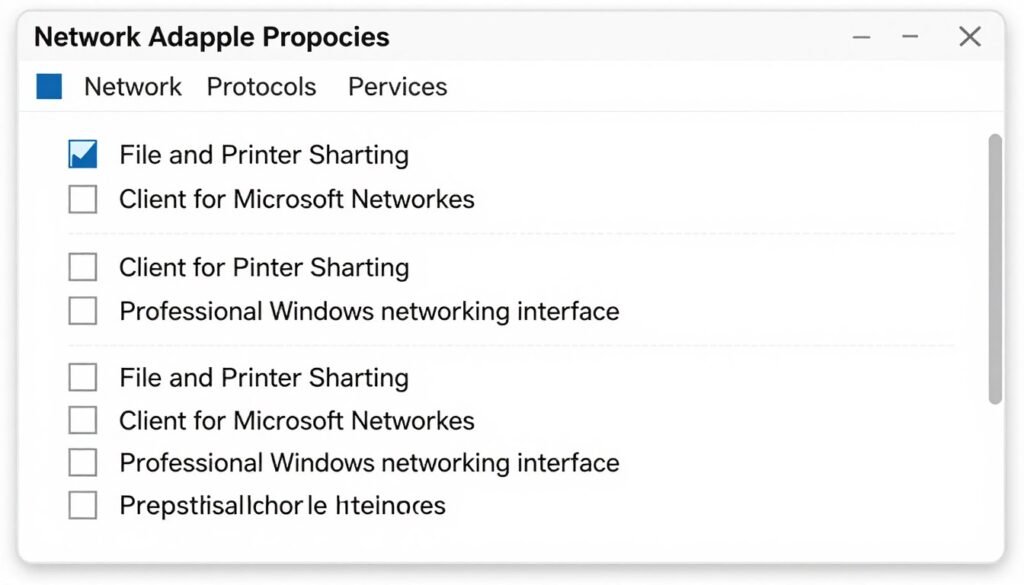This screenshot has height=585, width=1024.
Task: Open the Pervices menu
Action: [397, 87]
